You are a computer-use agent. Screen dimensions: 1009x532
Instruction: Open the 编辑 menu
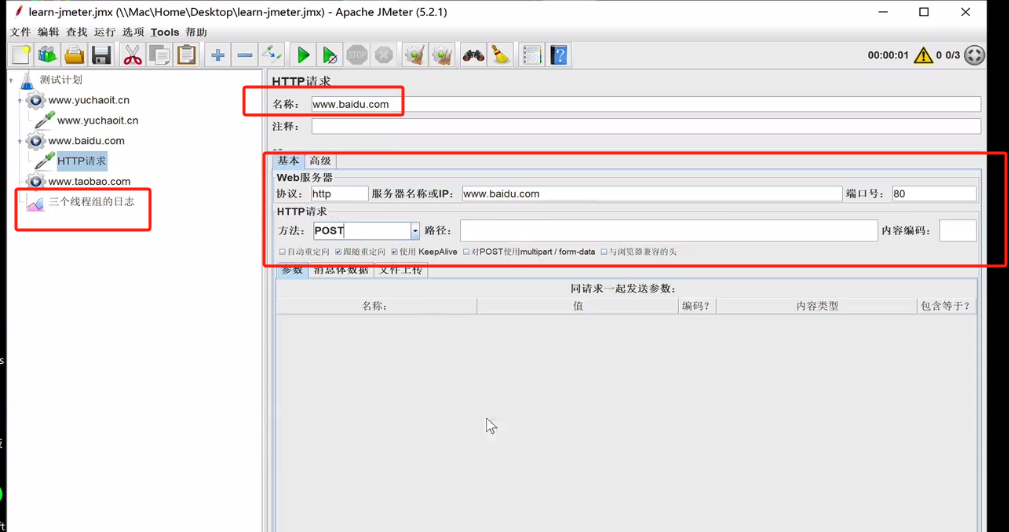48,32
